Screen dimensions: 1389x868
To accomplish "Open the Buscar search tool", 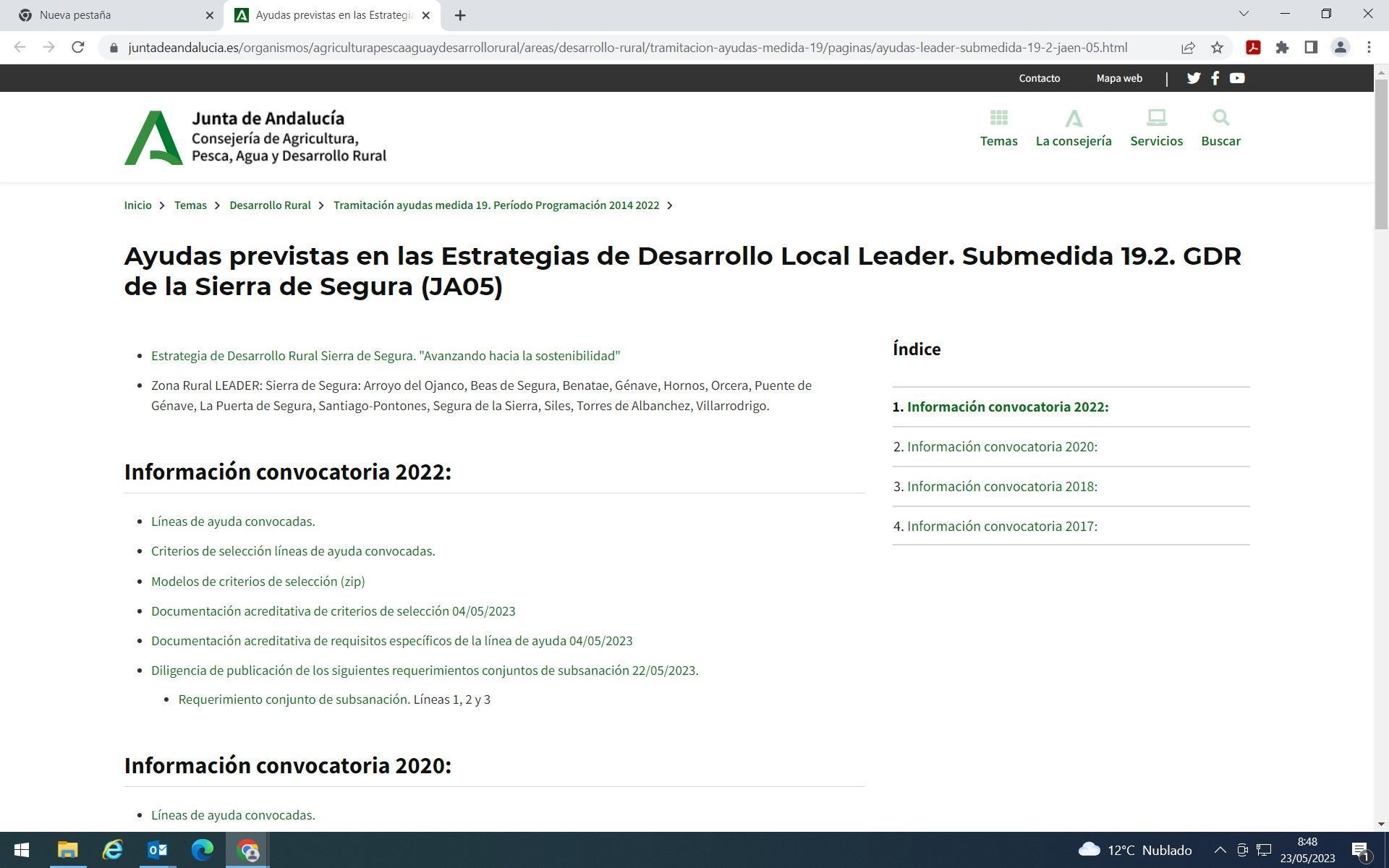I will 1221,129.
